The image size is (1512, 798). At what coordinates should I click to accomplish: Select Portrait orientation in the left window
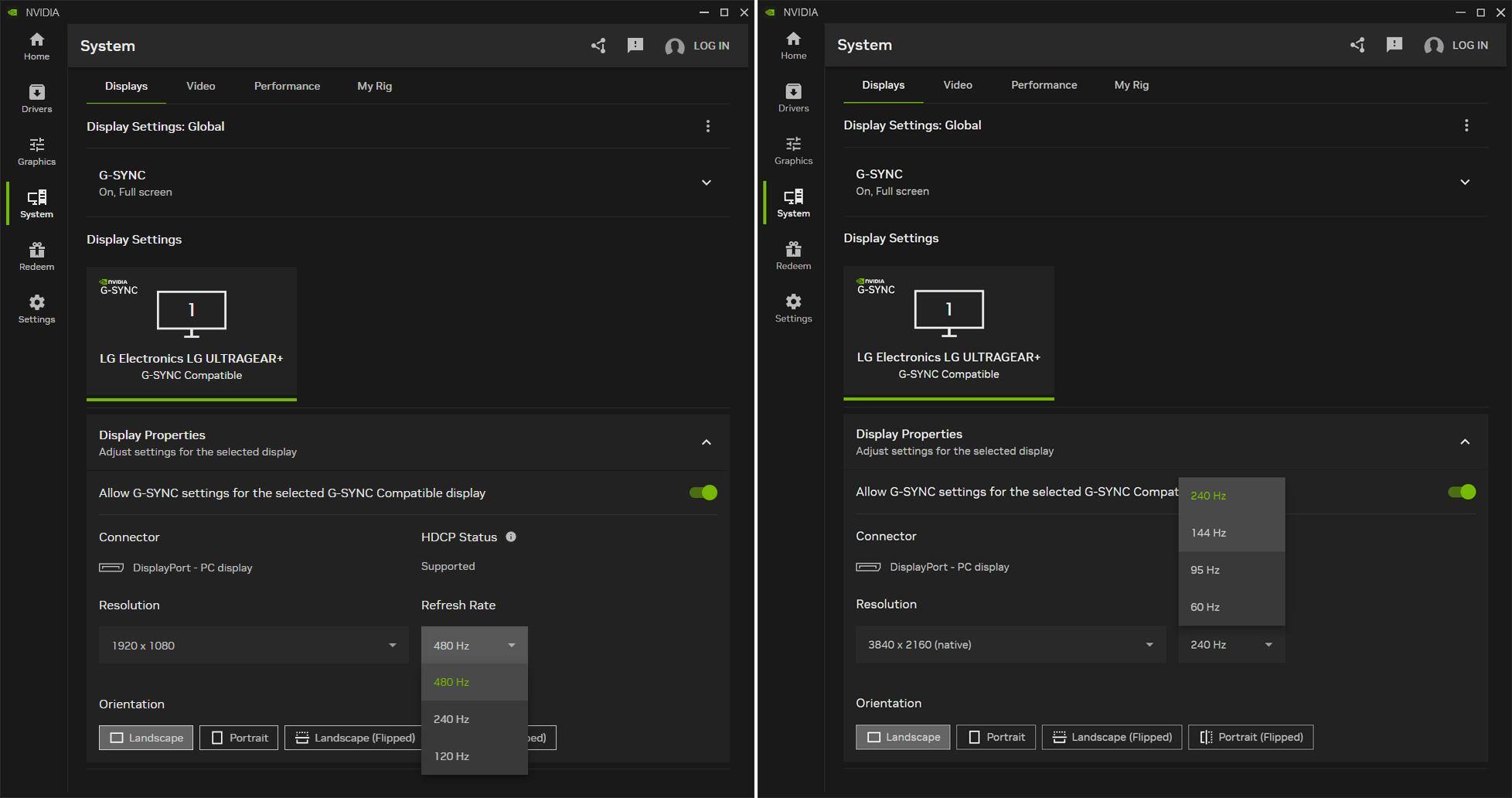tap(239, 738)
